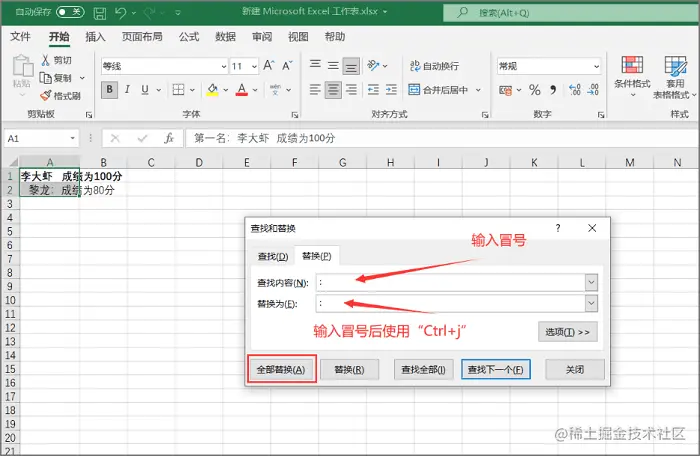Switch to the 审阅 ribbon tab
Screen dimensions: 700x456
point(262,37)
